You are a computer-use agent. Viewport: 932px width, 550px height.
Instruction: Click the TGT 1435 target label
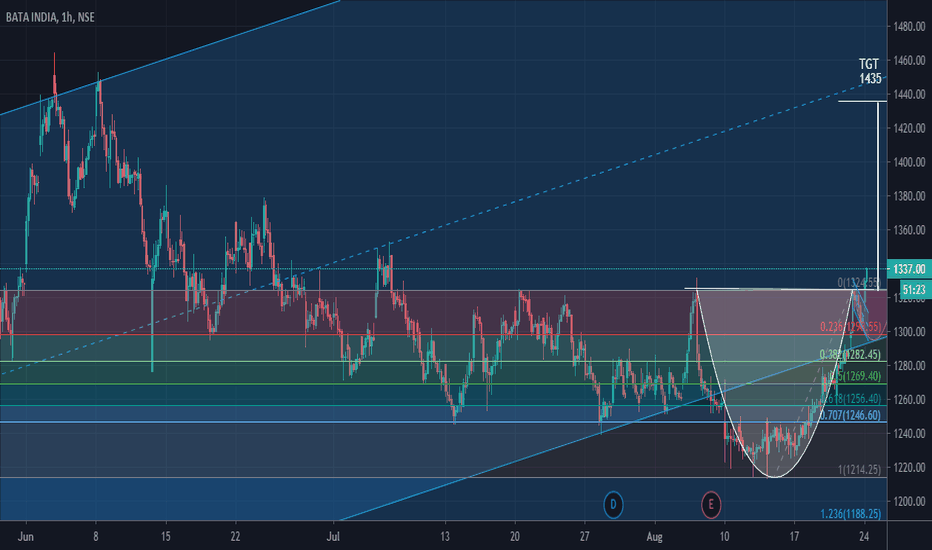click(870, 71)
